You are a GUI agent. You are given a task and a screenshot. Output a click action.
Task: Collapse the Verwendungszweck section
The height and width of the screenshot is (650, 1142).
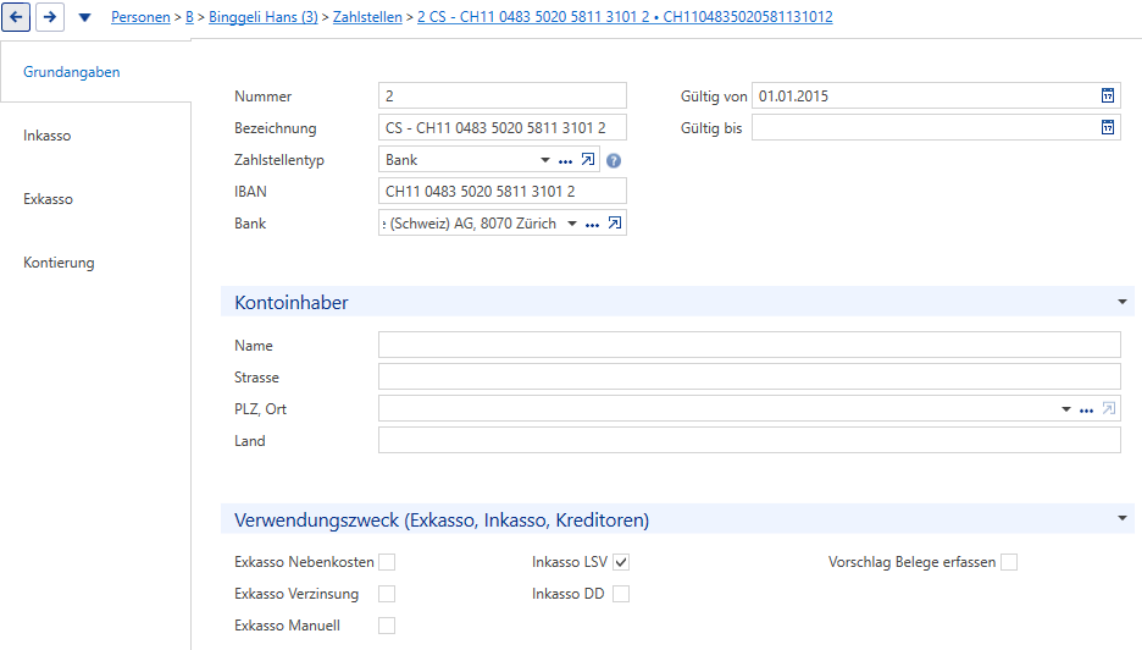coord(1122,518)
